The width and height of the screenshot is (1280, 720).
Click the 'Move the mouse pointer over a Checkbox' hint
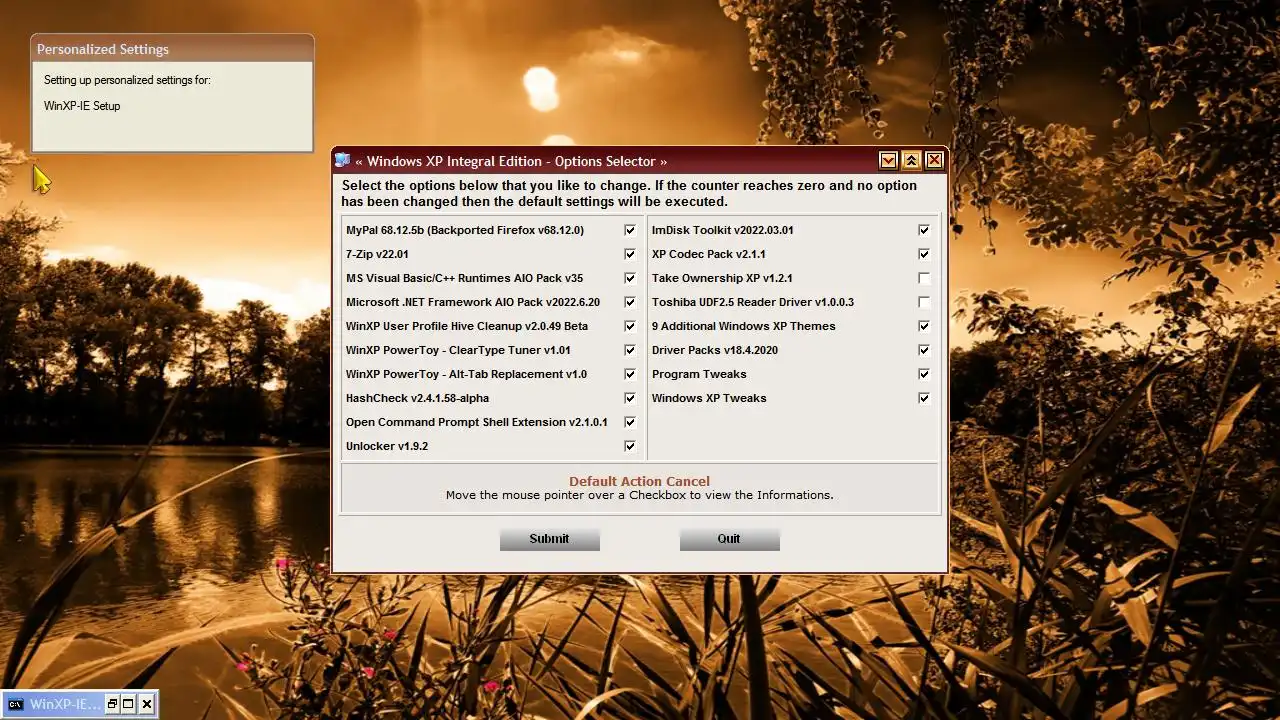point(640,495)
